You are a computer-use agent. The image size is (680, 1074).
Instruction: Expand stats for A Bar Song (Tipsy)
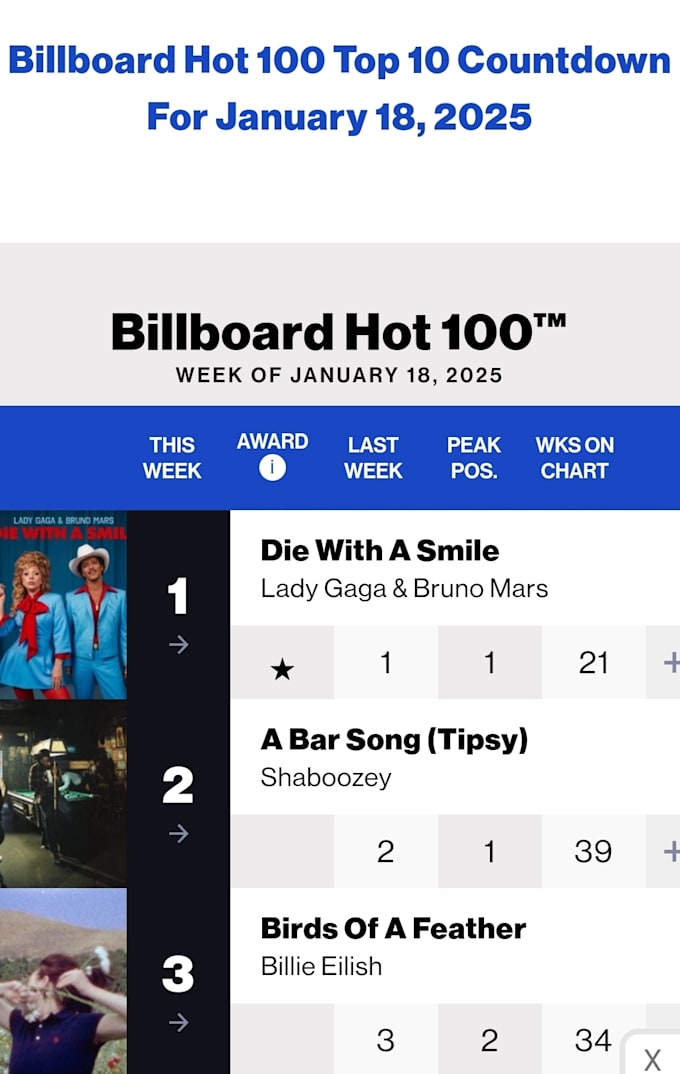(x=672, y=851)
